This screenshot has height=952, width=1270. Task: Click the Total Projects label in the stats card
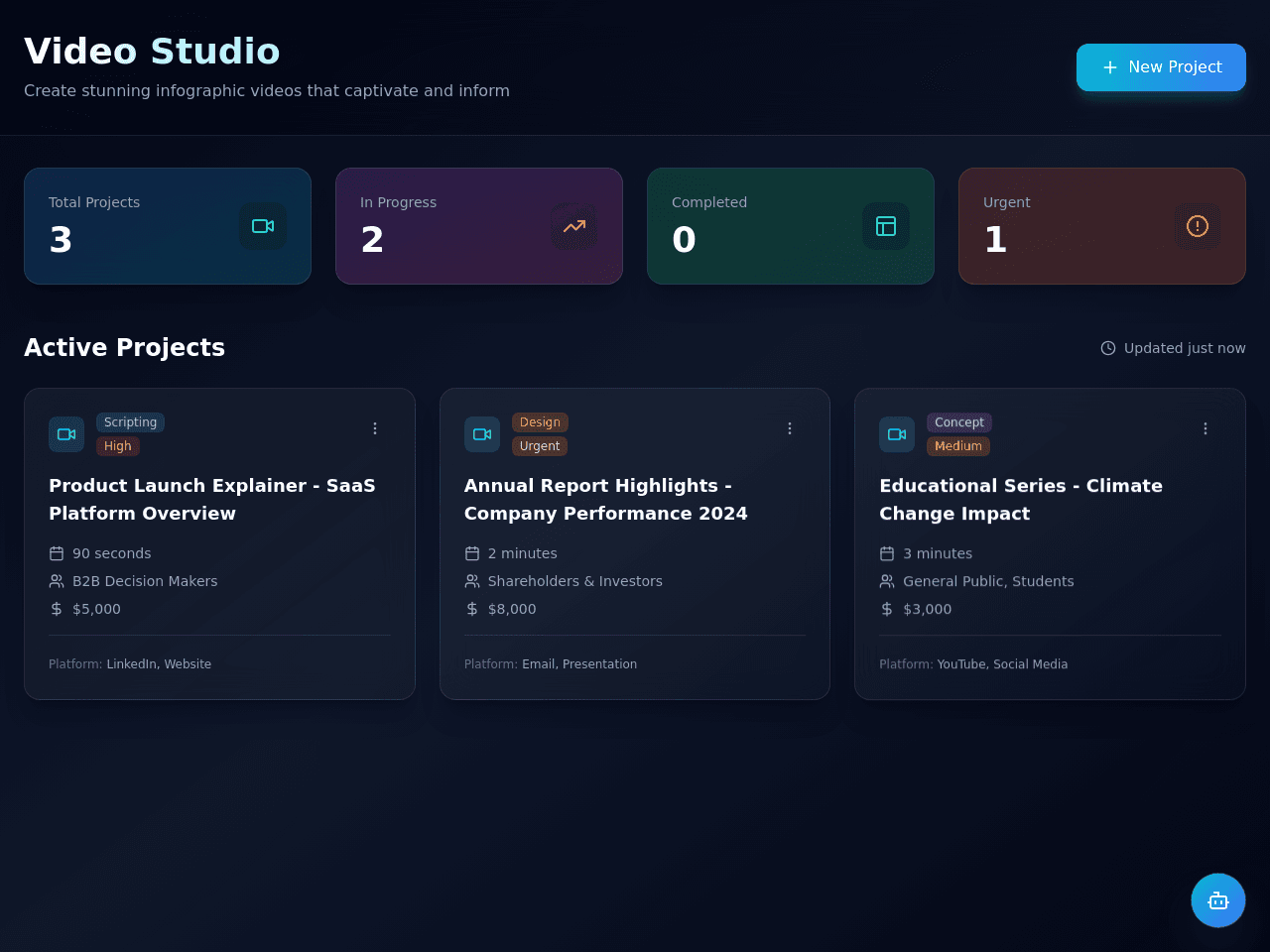94,202
